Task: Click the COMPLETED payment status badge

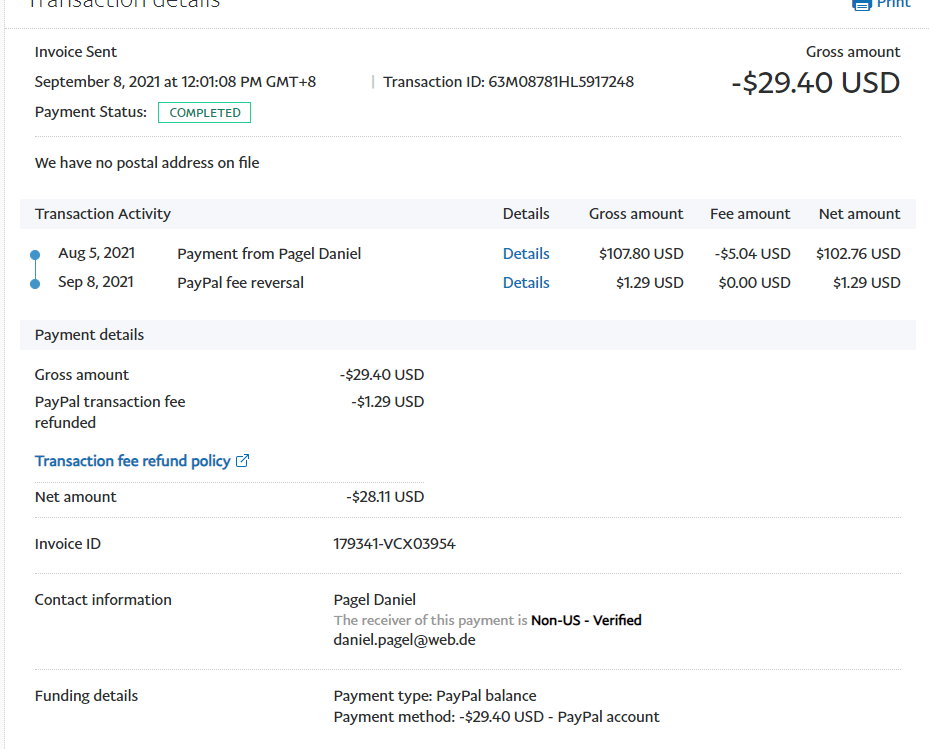Action: click(204, 113)
